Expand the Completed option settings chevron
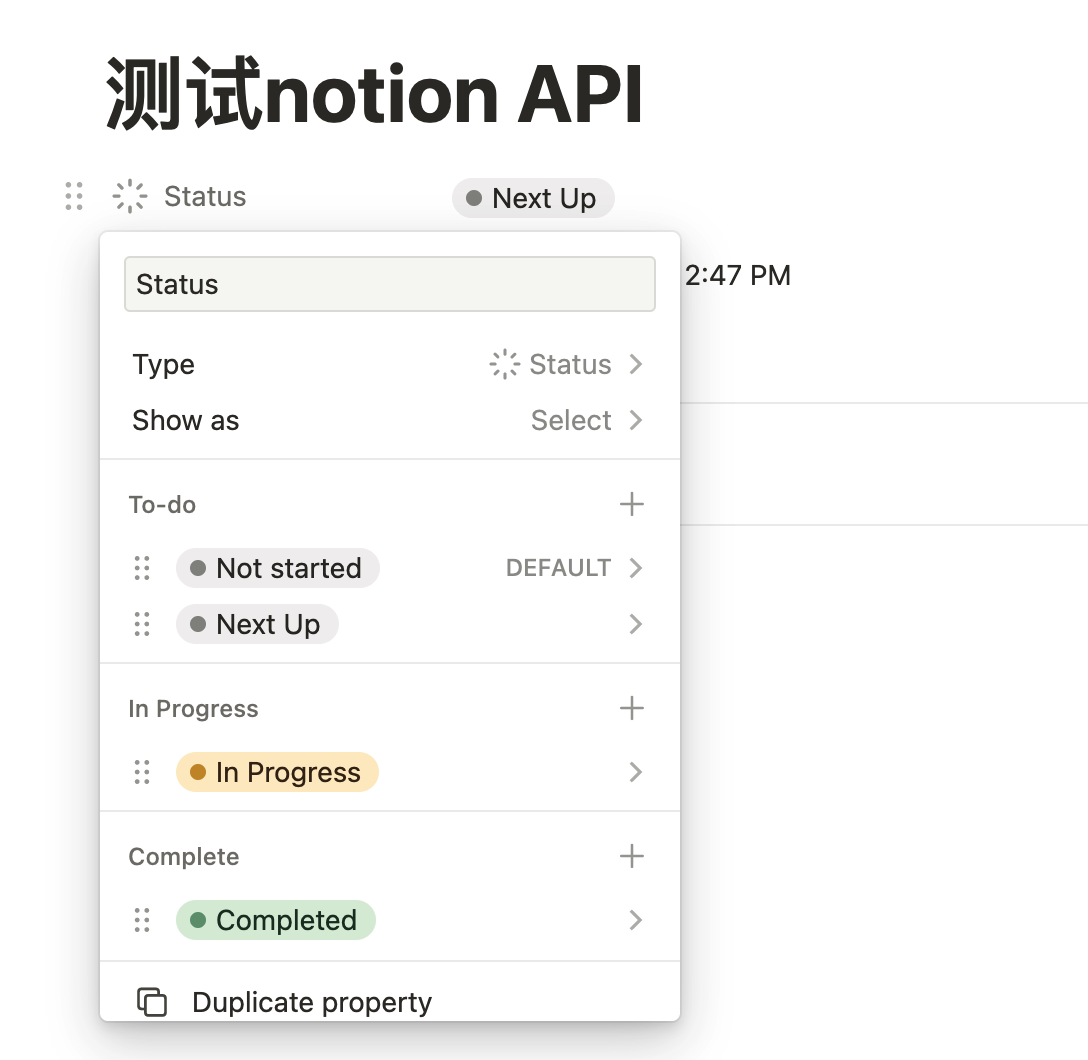Image resolution: width=1088 pixels, height=1060 pixels. (635, 920)
